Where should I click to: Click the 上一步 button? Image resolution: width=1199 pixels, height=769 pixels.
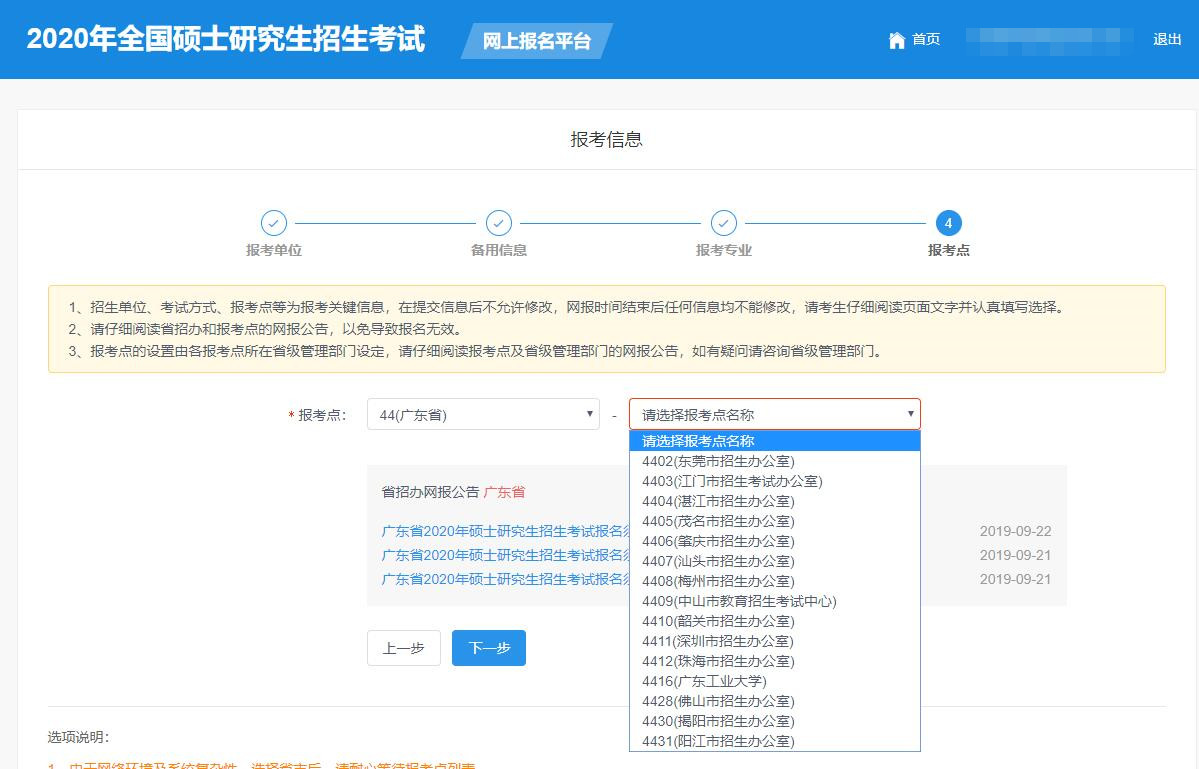point(403,647)
